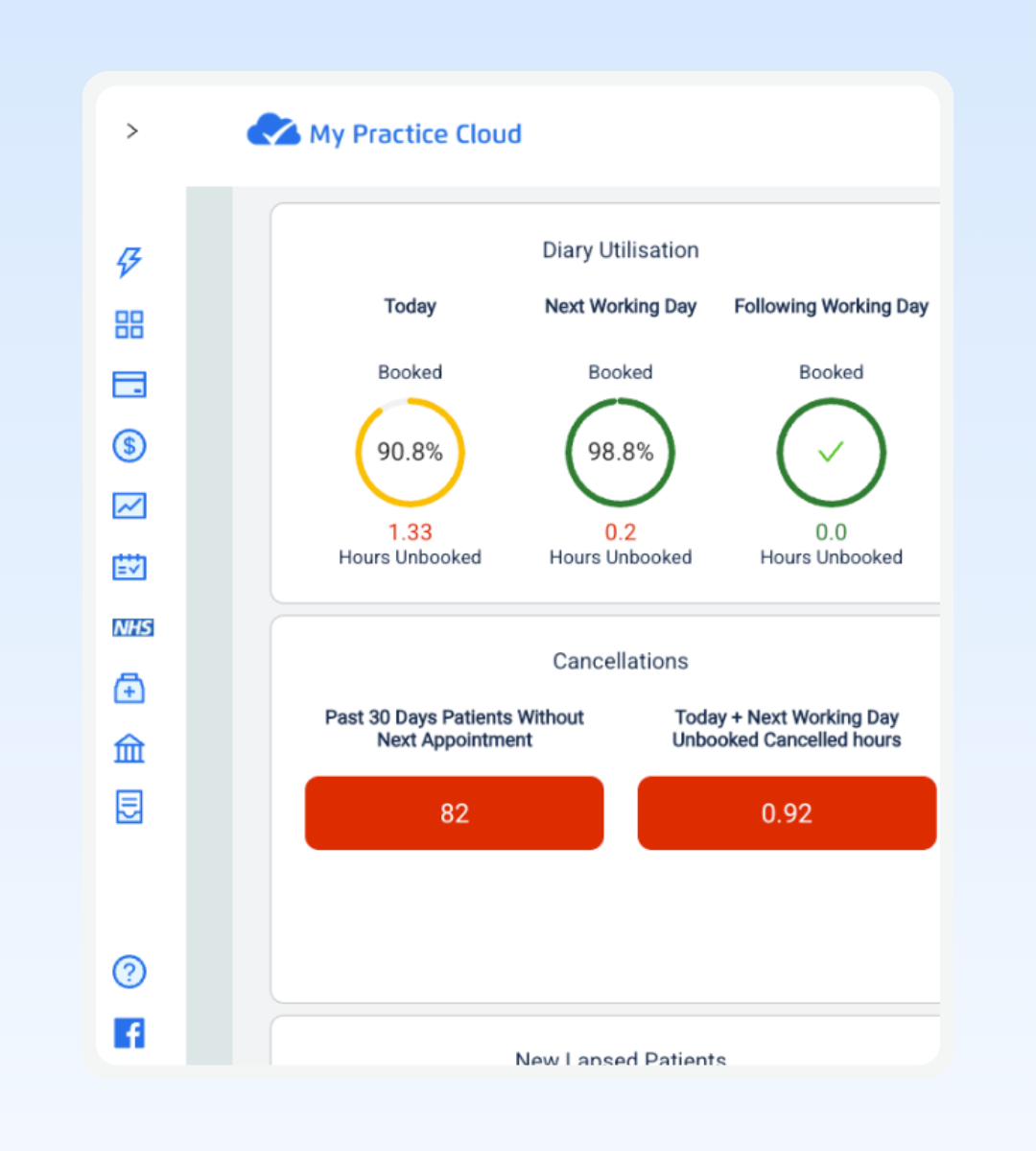
Task: Click the NHS sidebar icon
Action: [132, 628]
